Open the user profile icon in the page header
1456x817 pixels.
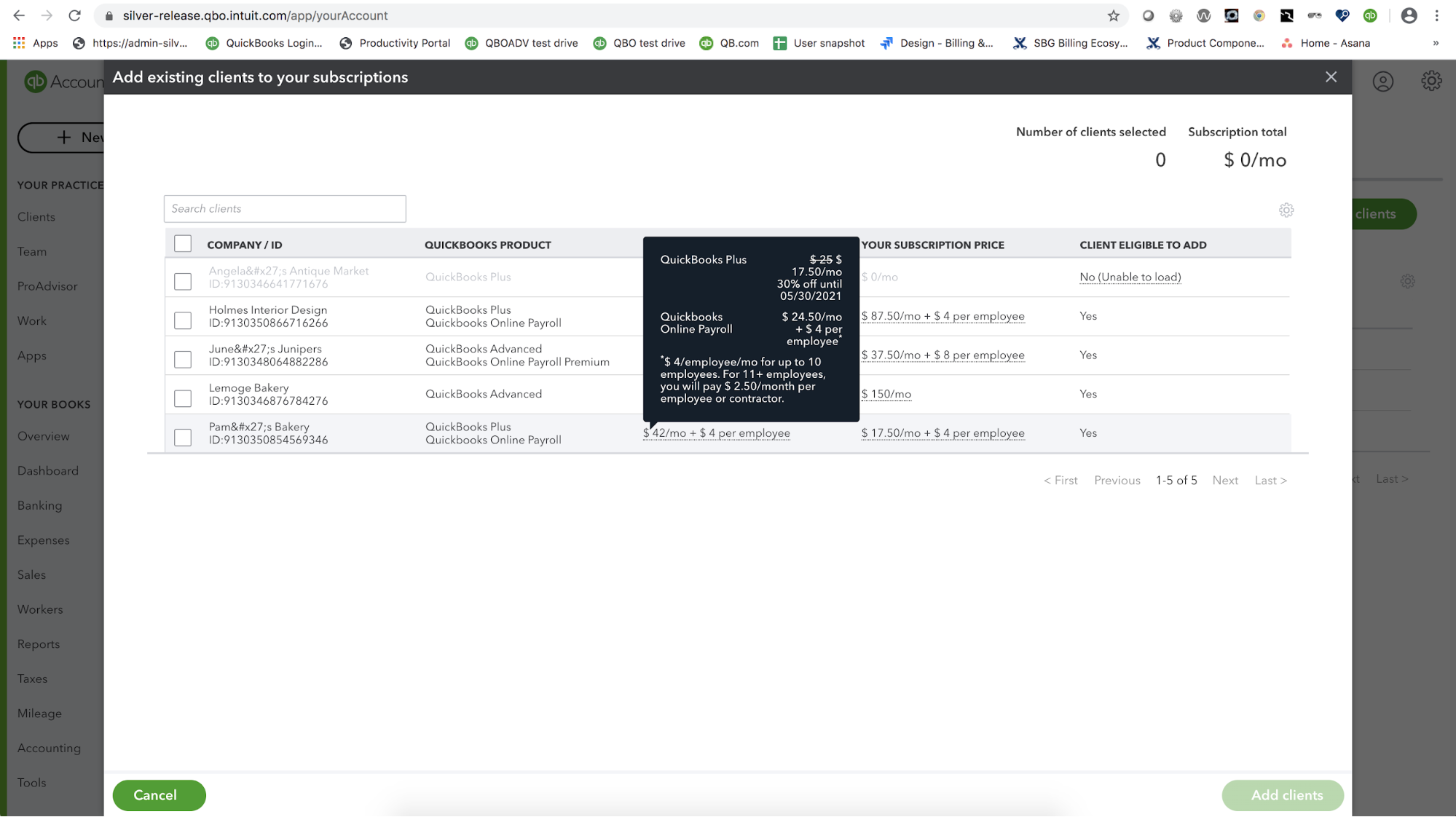point(1382,82)
